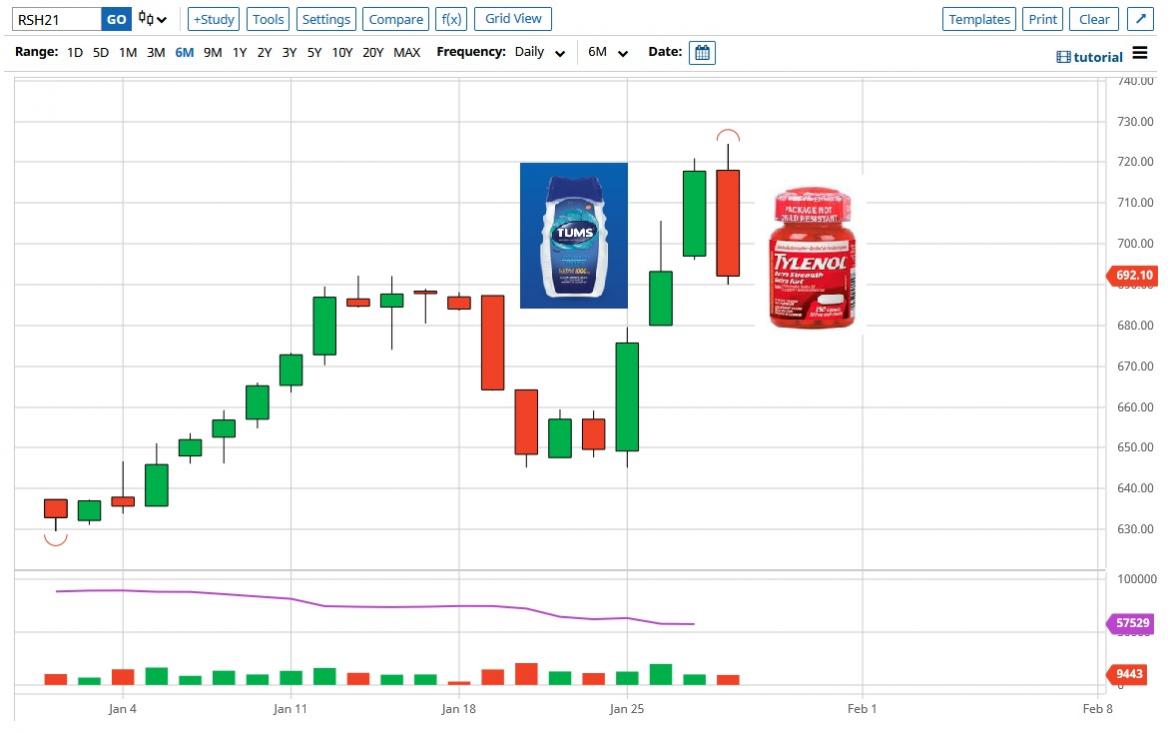Expand the Daily frequency dropdown
The image size is (1171, 733).
[x=540, y=53]
